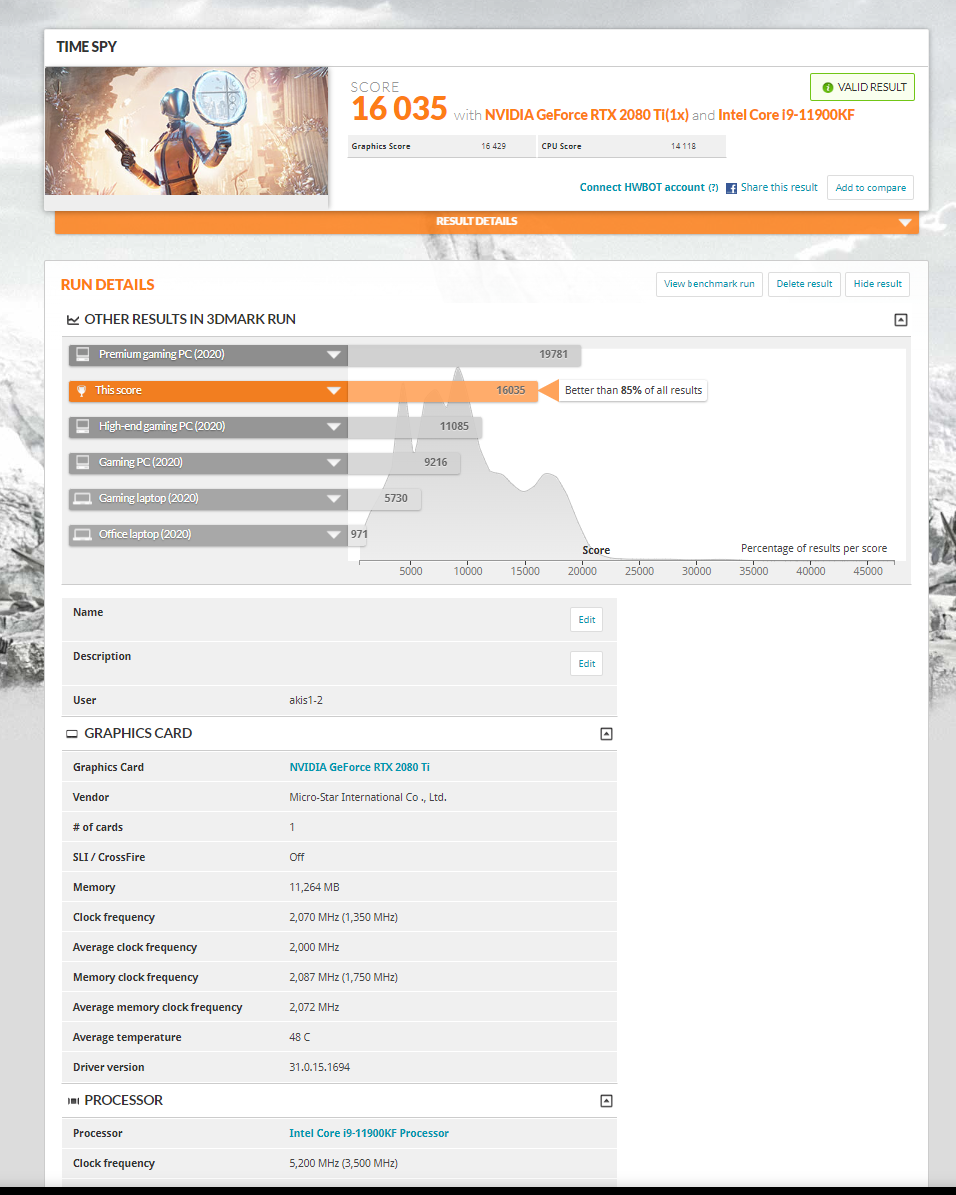Click the 16 035 main score number
Image resolution: width=956 pixels, height=1195 pixels.
pyautogui.click(x=399, y=109)
